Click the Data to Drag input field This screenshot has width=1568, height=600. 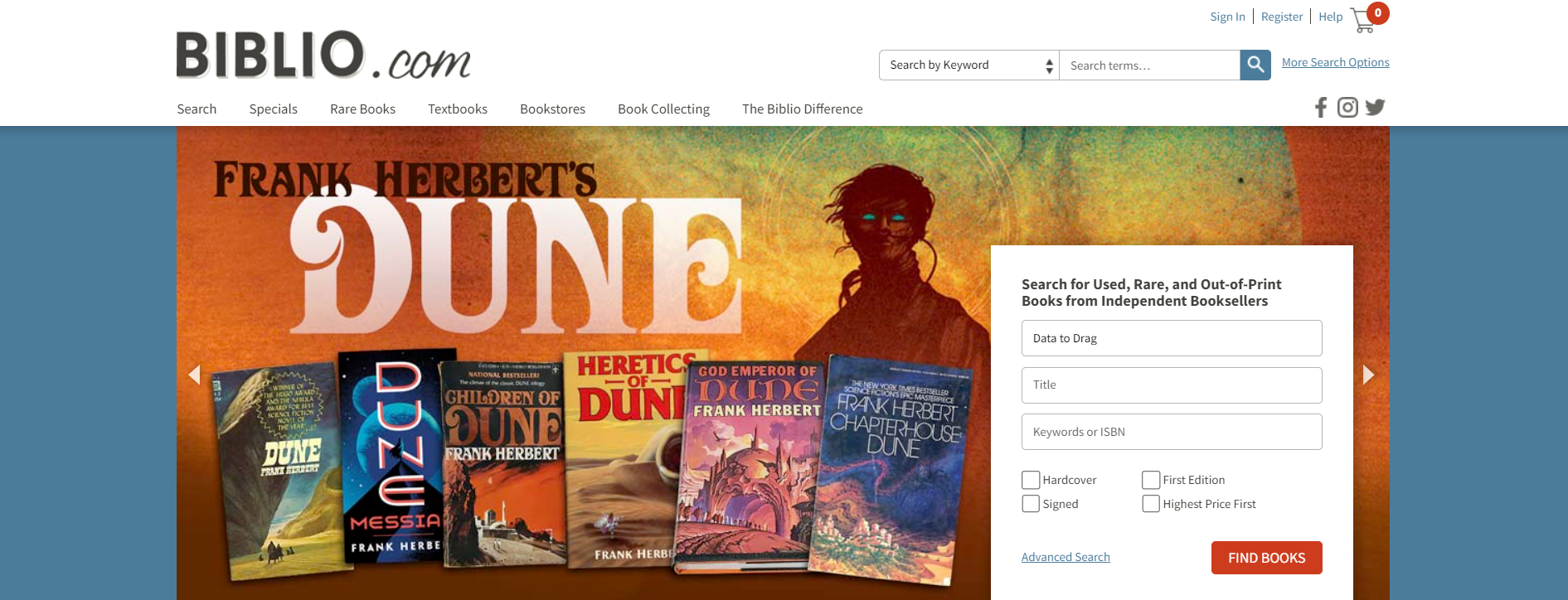coord(1172,338)
